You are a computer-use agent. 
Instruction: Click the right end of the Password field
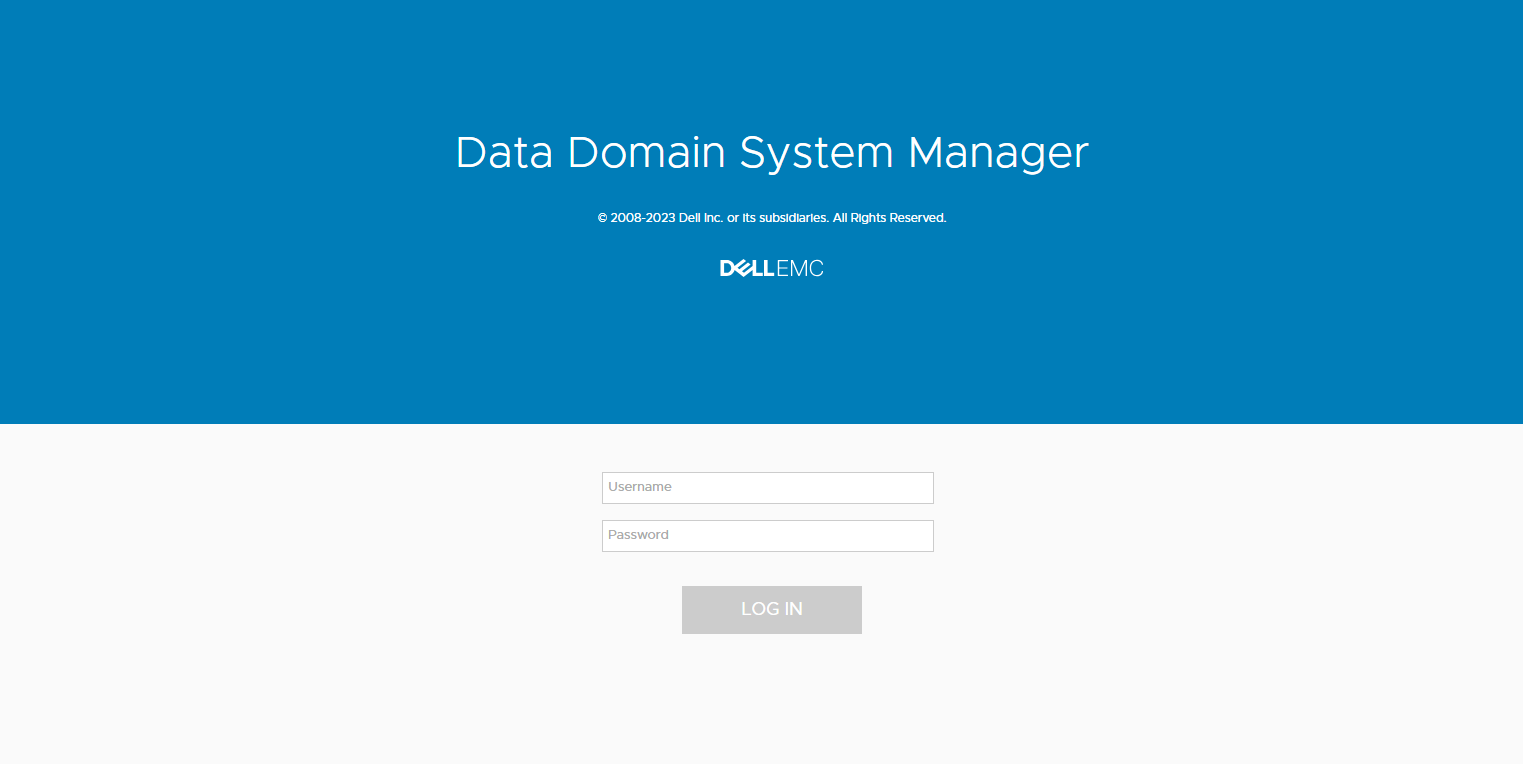(x=920, y=536)
